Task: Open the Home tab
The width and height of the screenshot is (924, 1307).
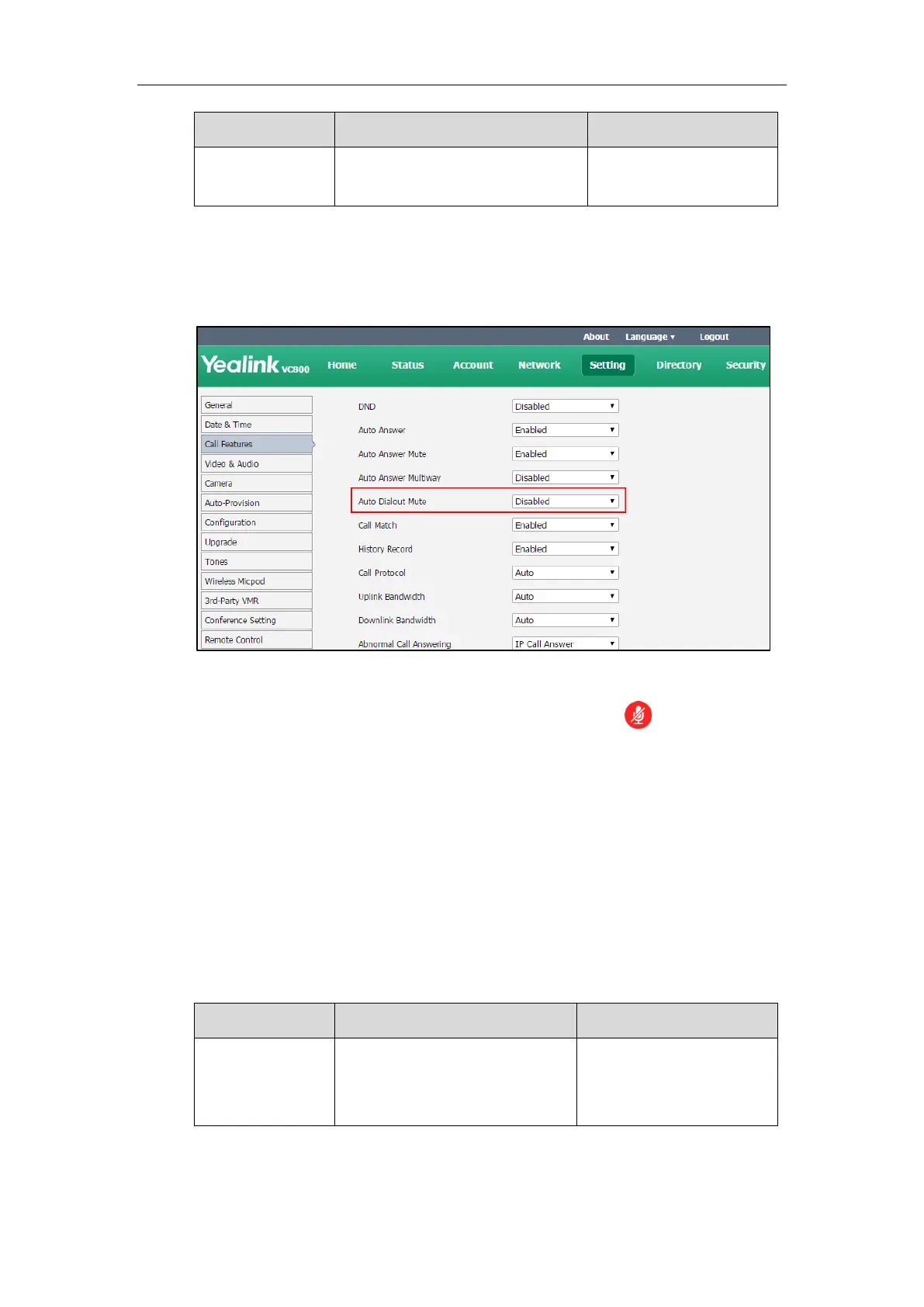Action: (342, 365)
